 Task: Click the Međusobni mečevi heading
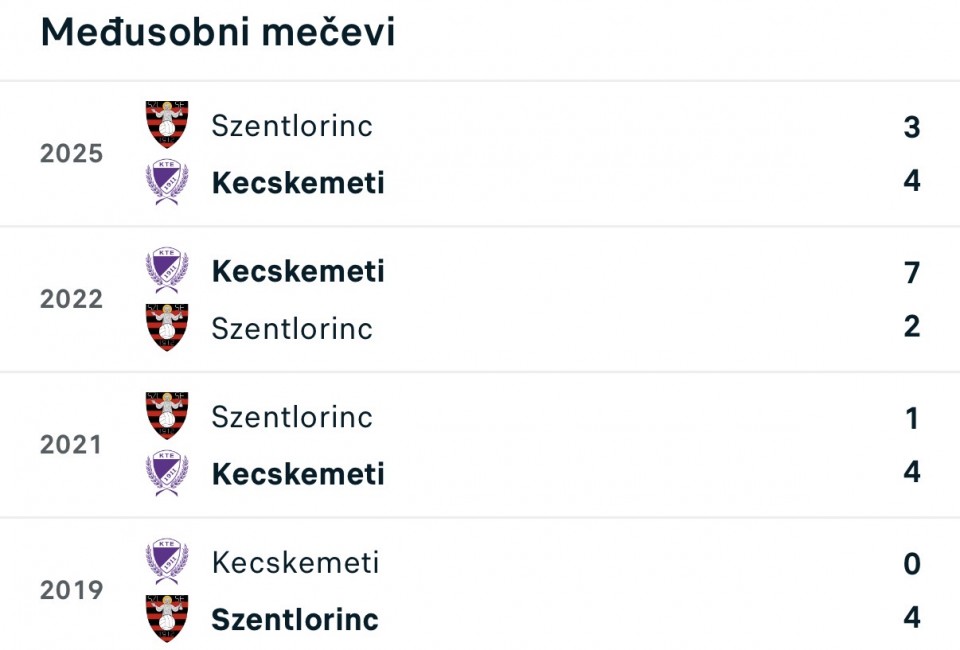218,33
